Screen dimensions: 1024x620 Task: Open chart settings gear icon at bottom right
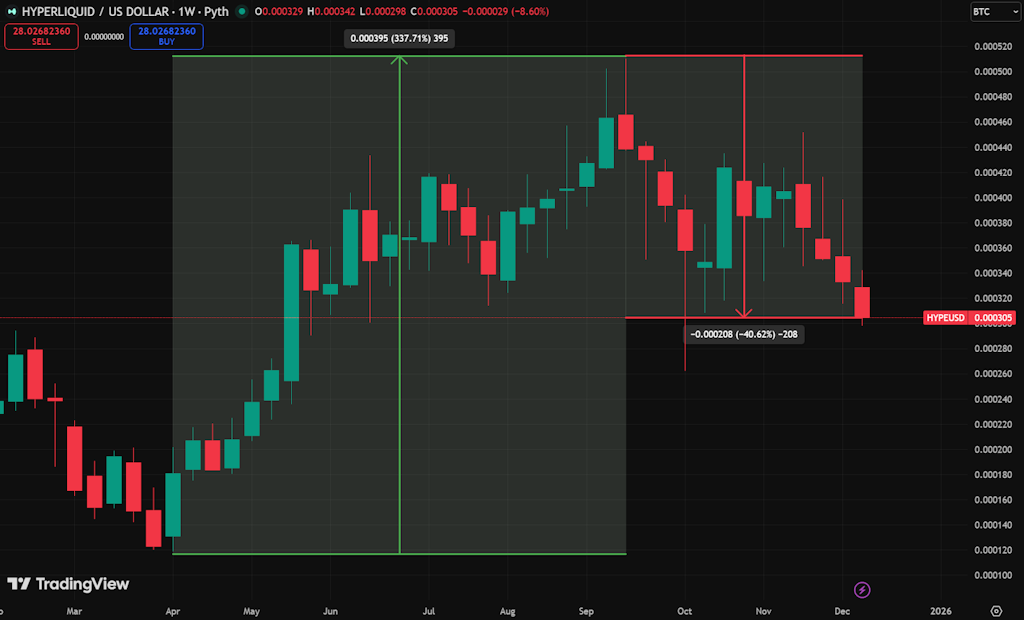click(996, 610)
